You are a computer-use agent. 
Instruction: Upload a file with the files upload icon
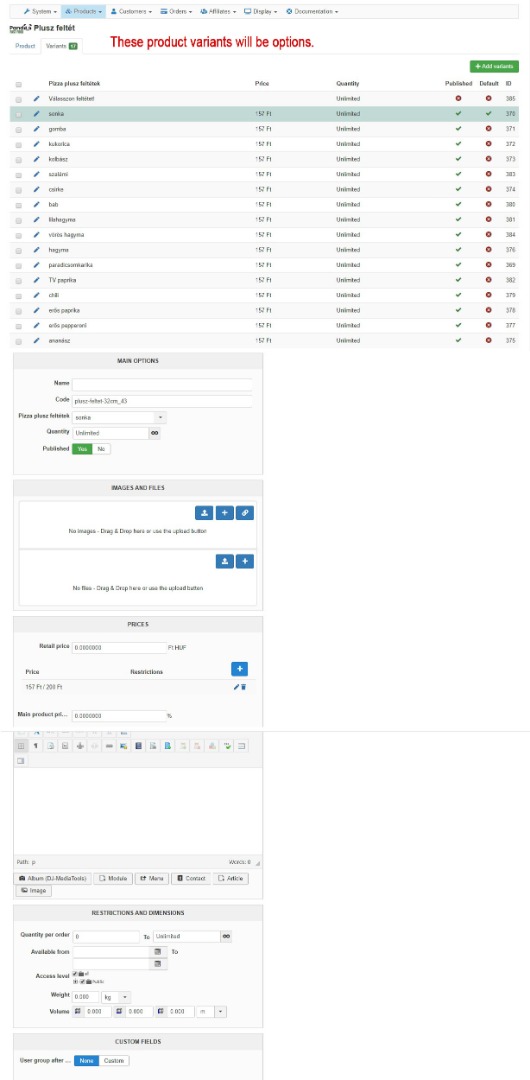pos(224,561)
